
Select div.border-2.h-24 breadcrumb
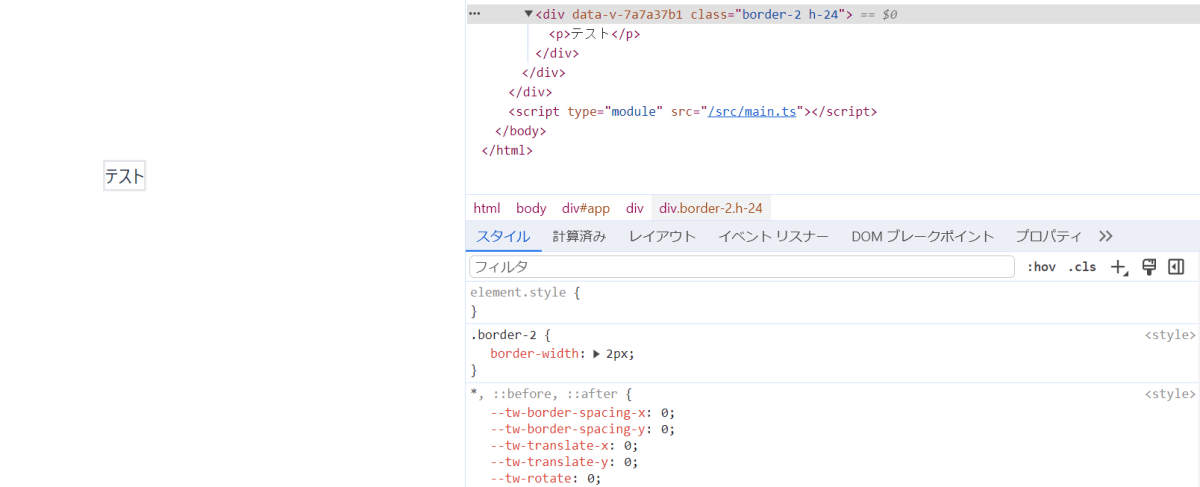point(710,208)
